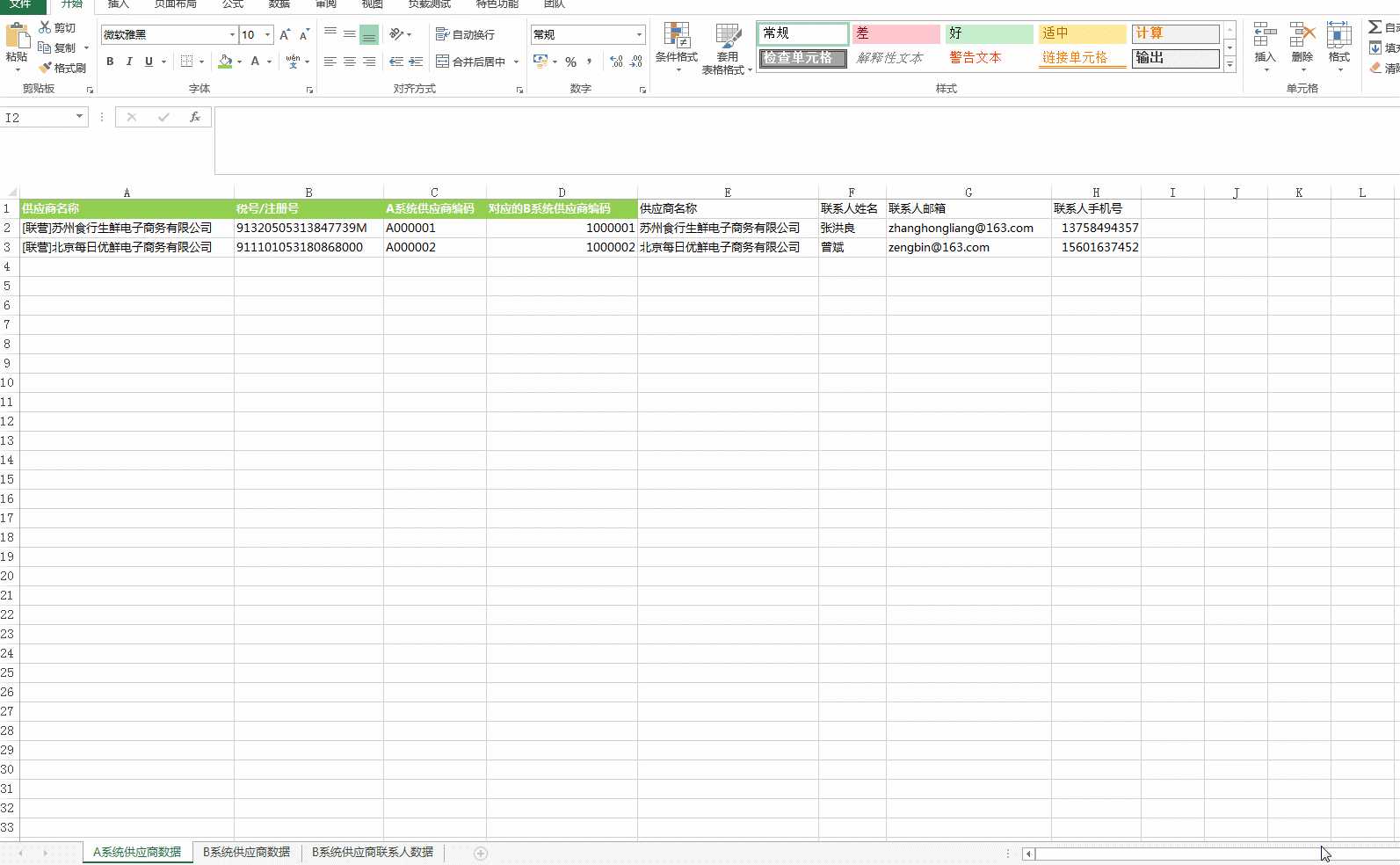Viewport: 1400px width, 865px height.
Task: Click the Copy (复制) button
Action: (58, 47)
